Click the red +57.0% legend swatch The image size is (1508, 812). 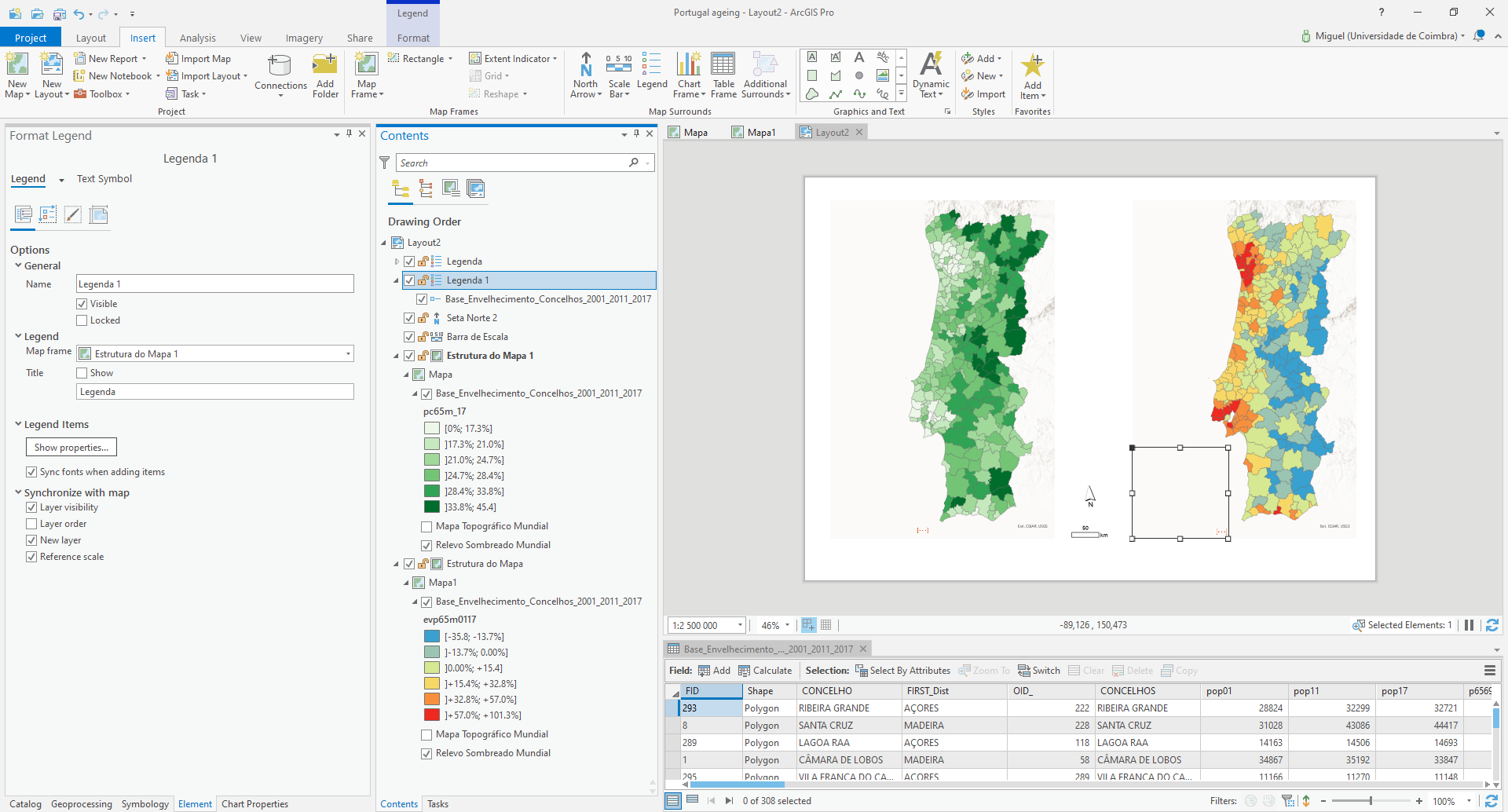432,715
